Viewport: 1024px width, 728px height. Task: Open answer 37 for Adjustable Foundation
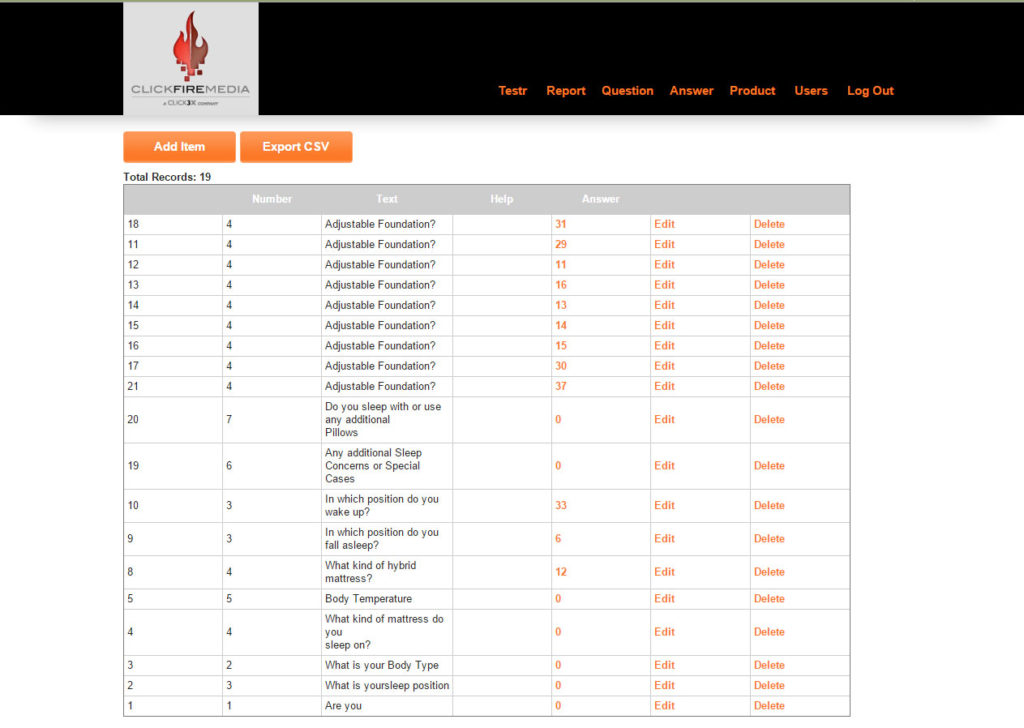(561, 387)
